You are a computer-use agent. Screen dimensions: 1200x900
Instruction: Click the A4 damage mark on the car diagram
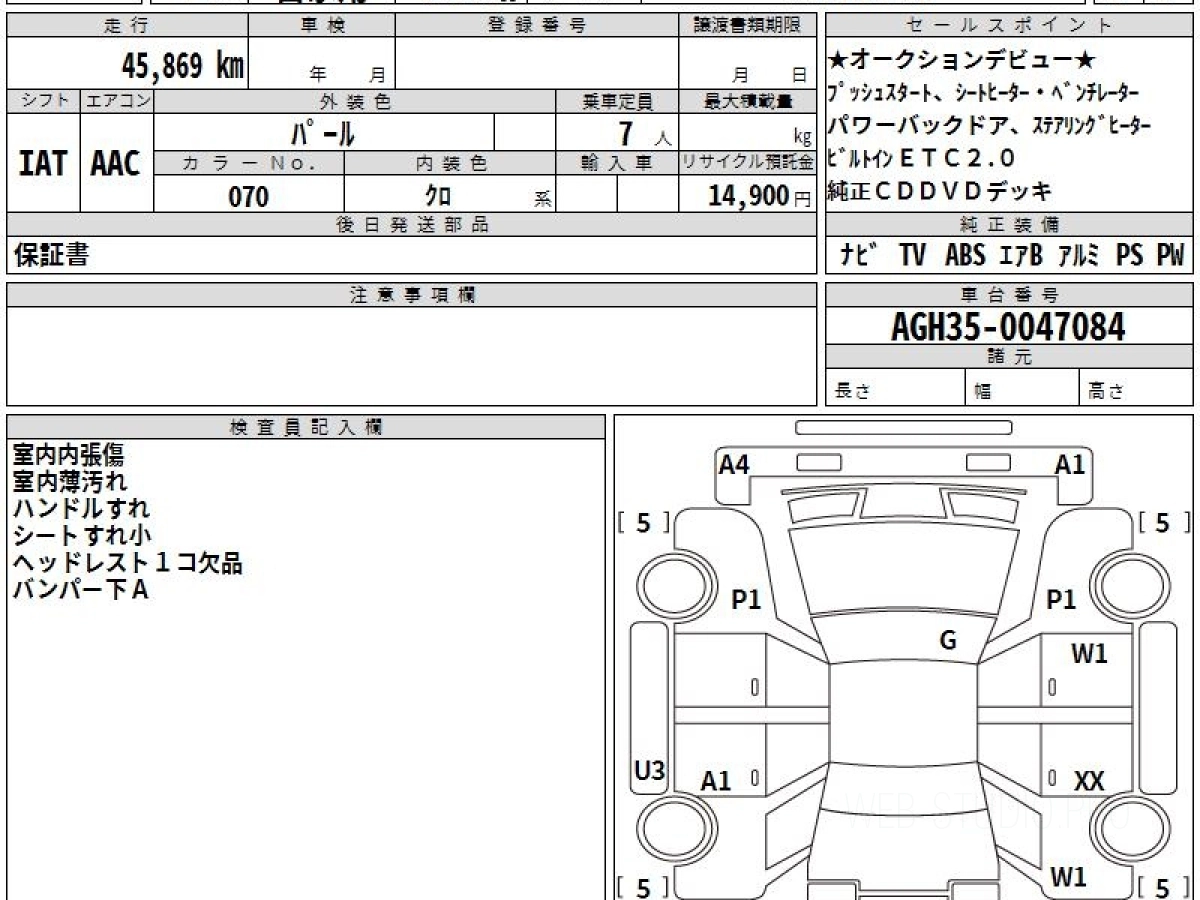(x=734, y=464)
